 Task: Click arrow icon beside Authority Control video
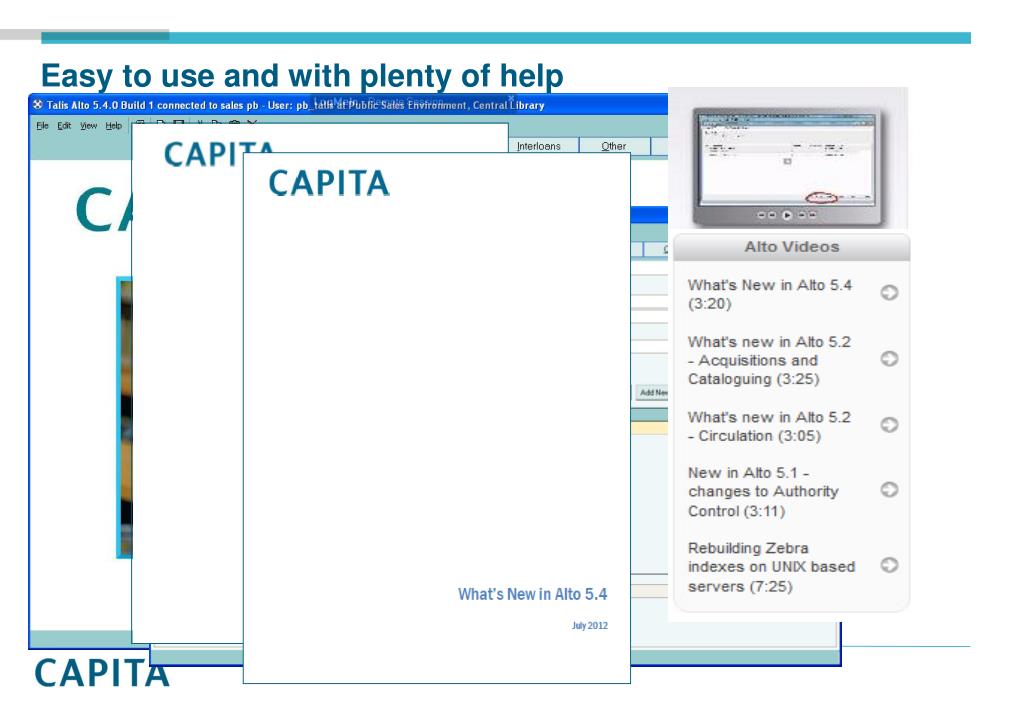pyautogui.click(x=889, y=489)
